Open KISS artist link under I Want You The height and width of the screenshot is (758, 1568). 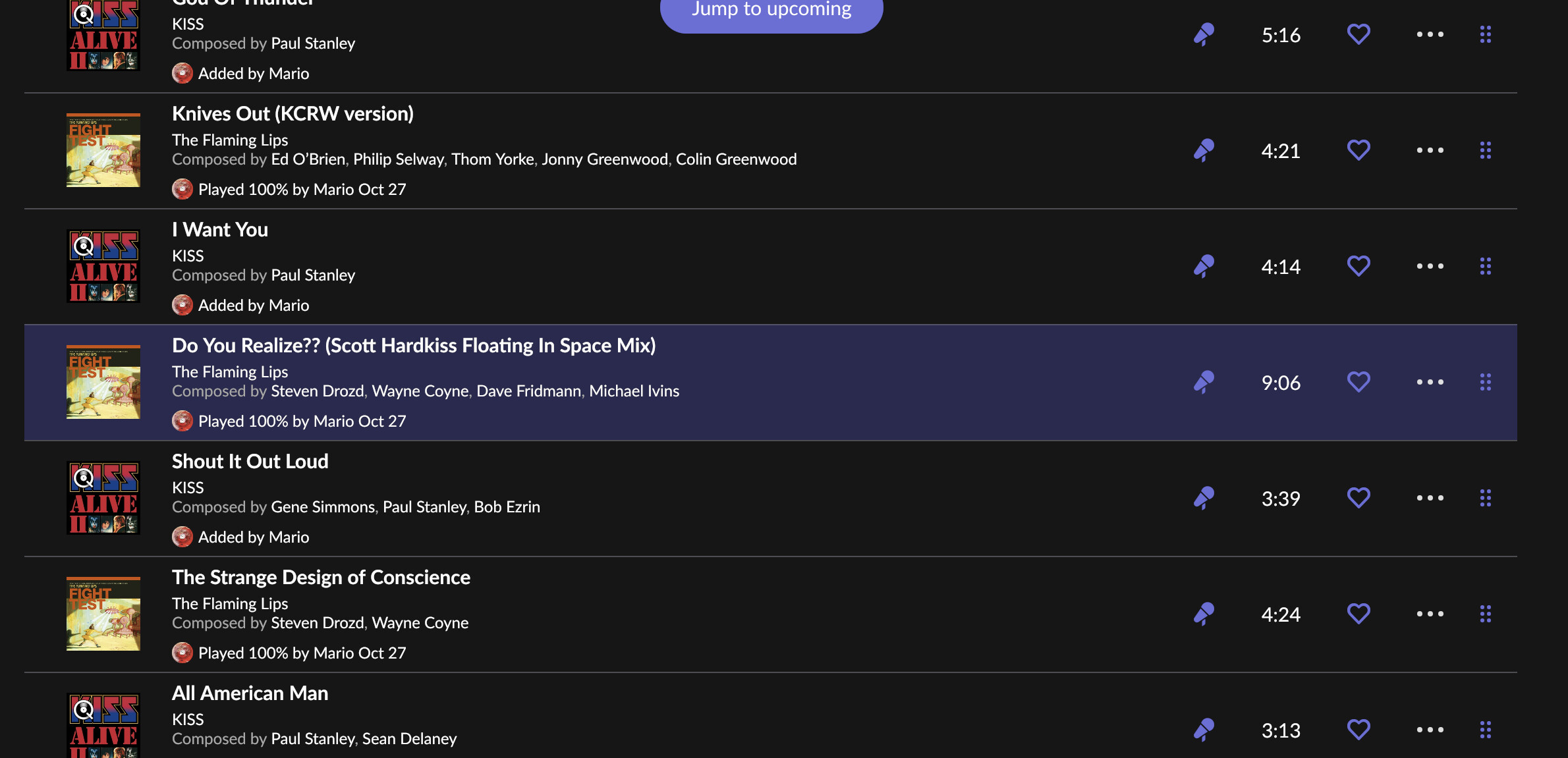pyautogui.click(x=188, y=256)
